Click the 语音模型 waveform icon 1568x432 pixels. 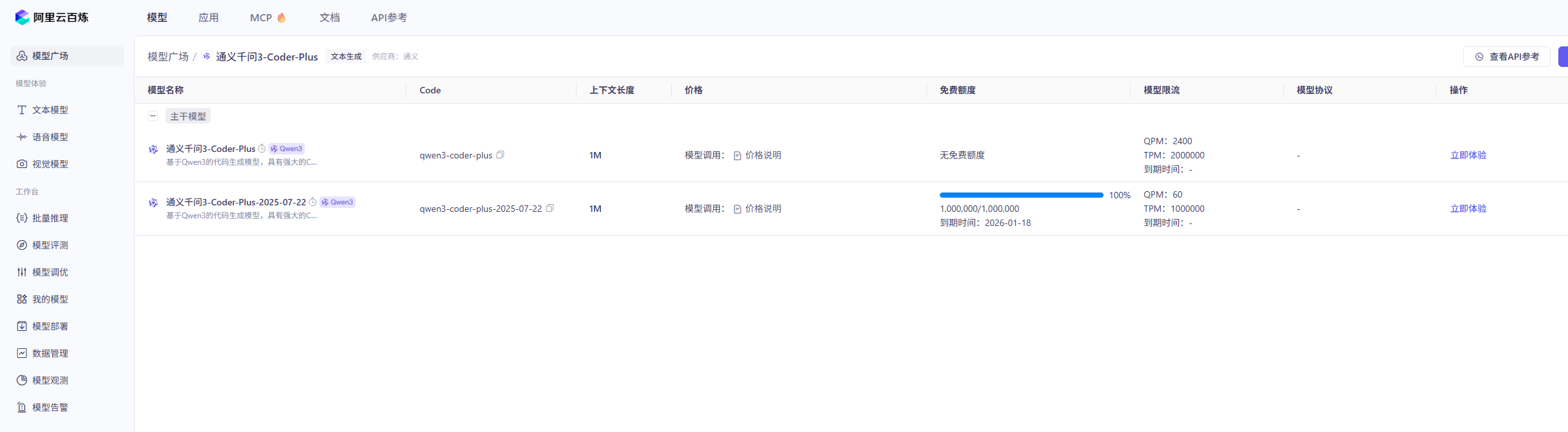(22, 137)
